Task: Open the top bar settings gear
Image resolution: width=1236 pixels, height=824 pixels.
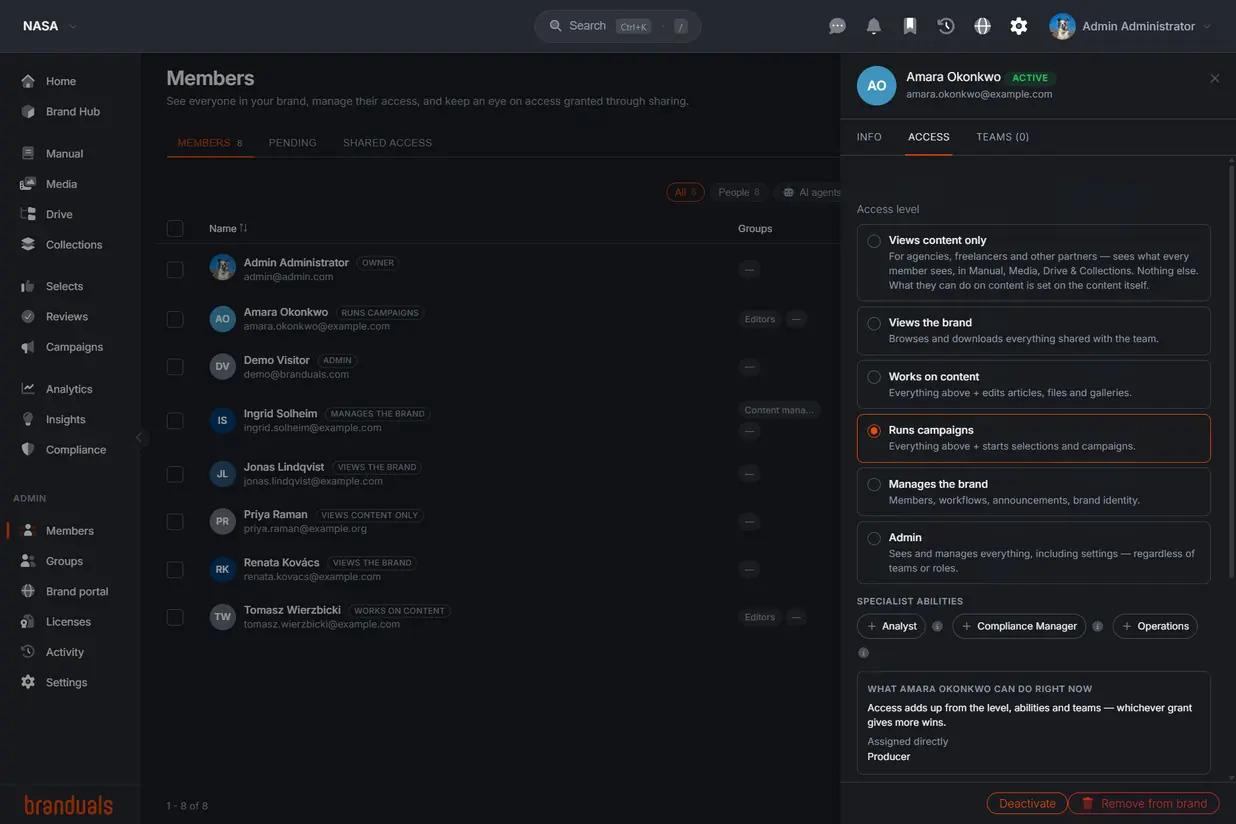Action: click(1018, 26)
